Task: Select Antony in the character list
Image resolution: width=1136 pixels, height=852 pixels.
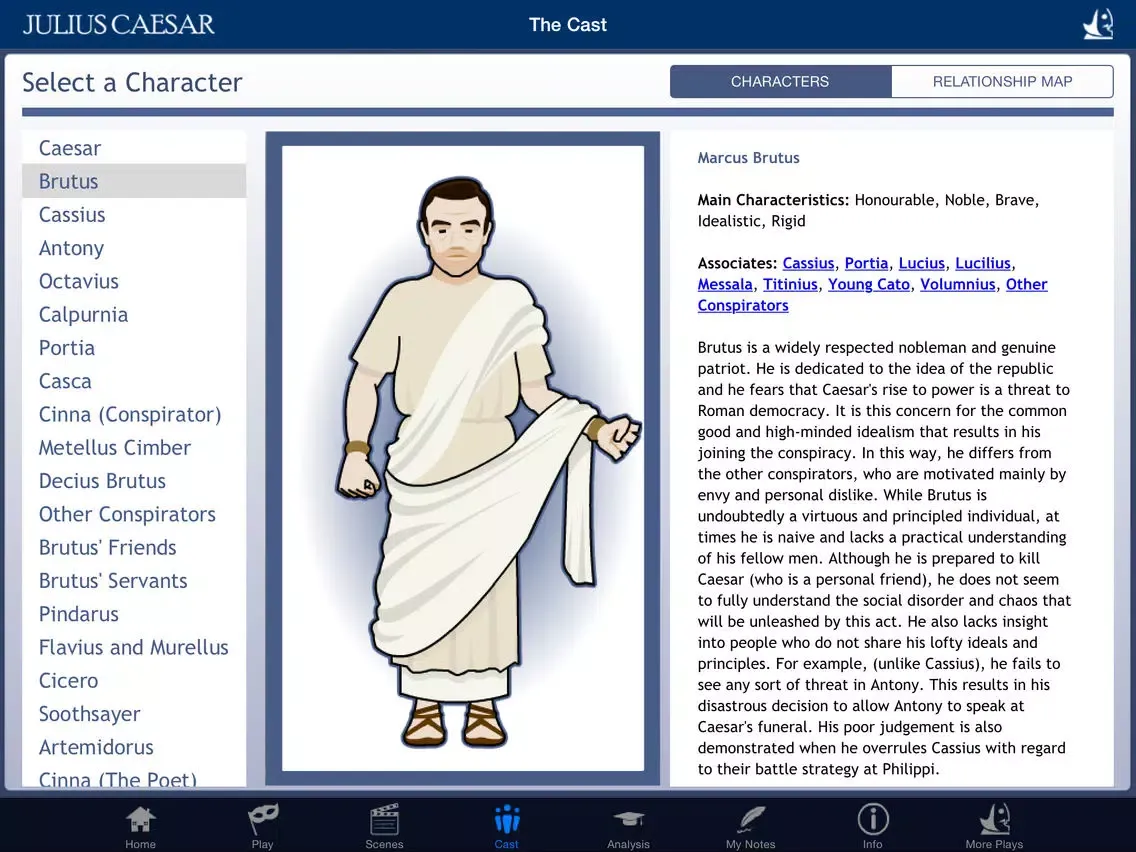Action: click(134, 248)
